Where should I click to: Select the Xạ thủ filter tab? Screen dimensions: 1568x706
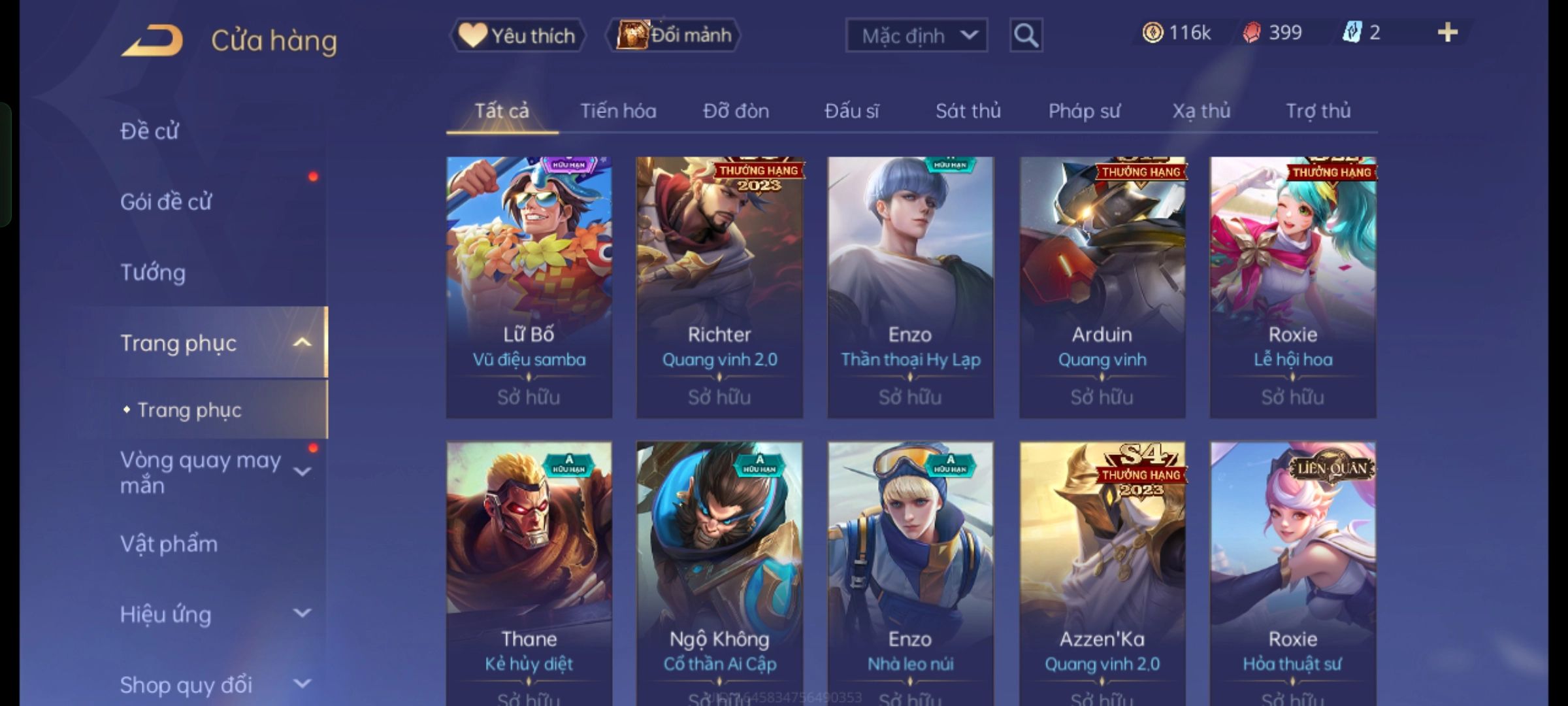coord(1201,111)
